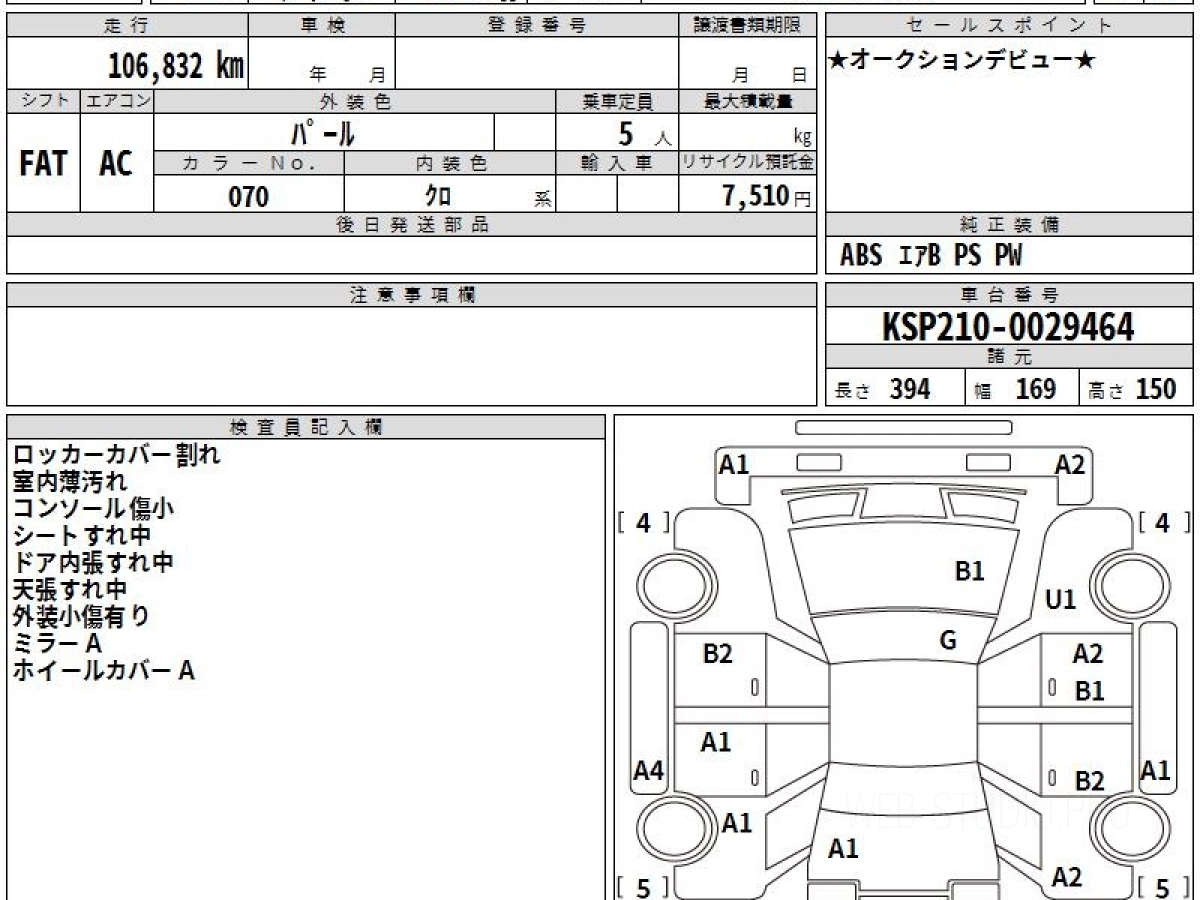
Task: Select the equipment list ABS エアB PS PW
Action: point(931,256)
